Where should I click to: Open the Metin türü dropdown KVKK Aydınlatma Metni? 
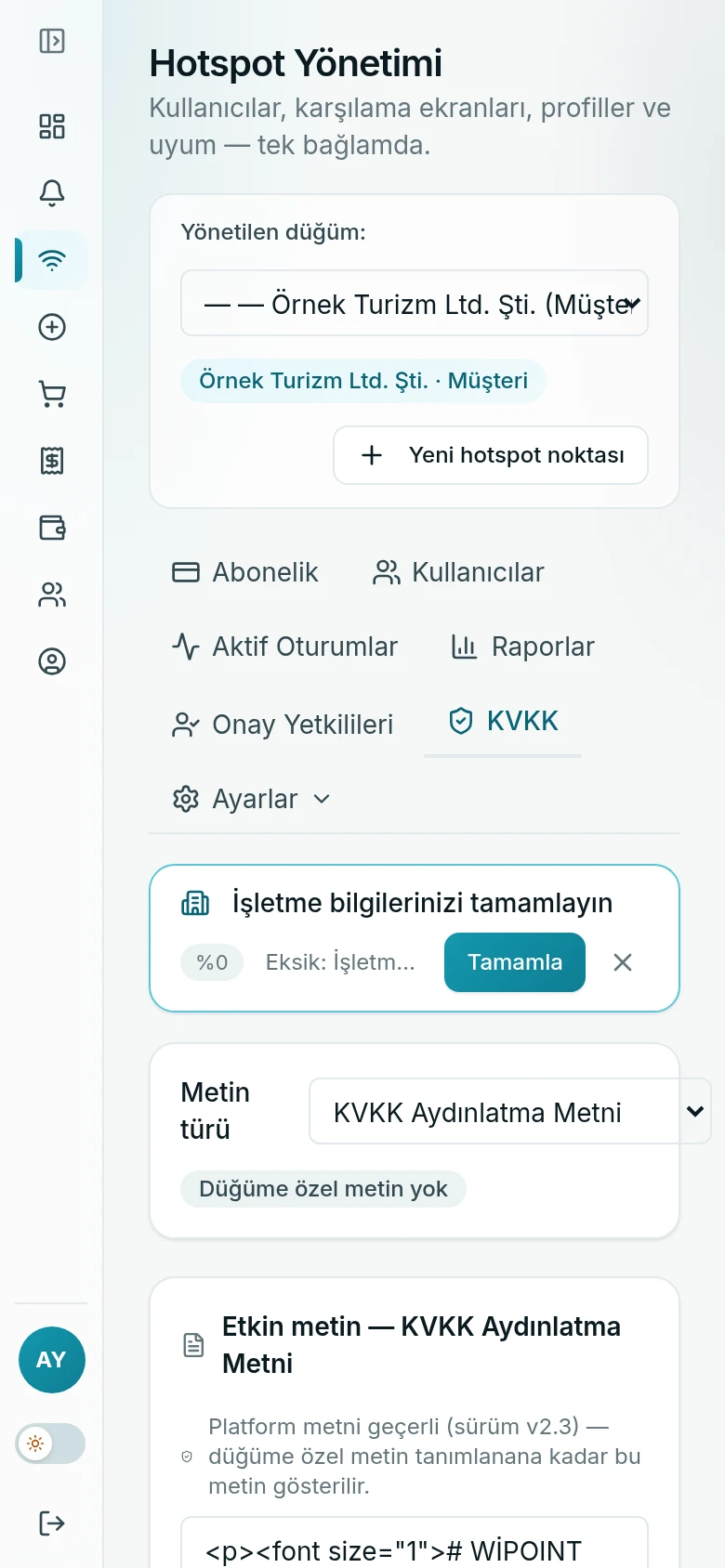(509, 1111)
